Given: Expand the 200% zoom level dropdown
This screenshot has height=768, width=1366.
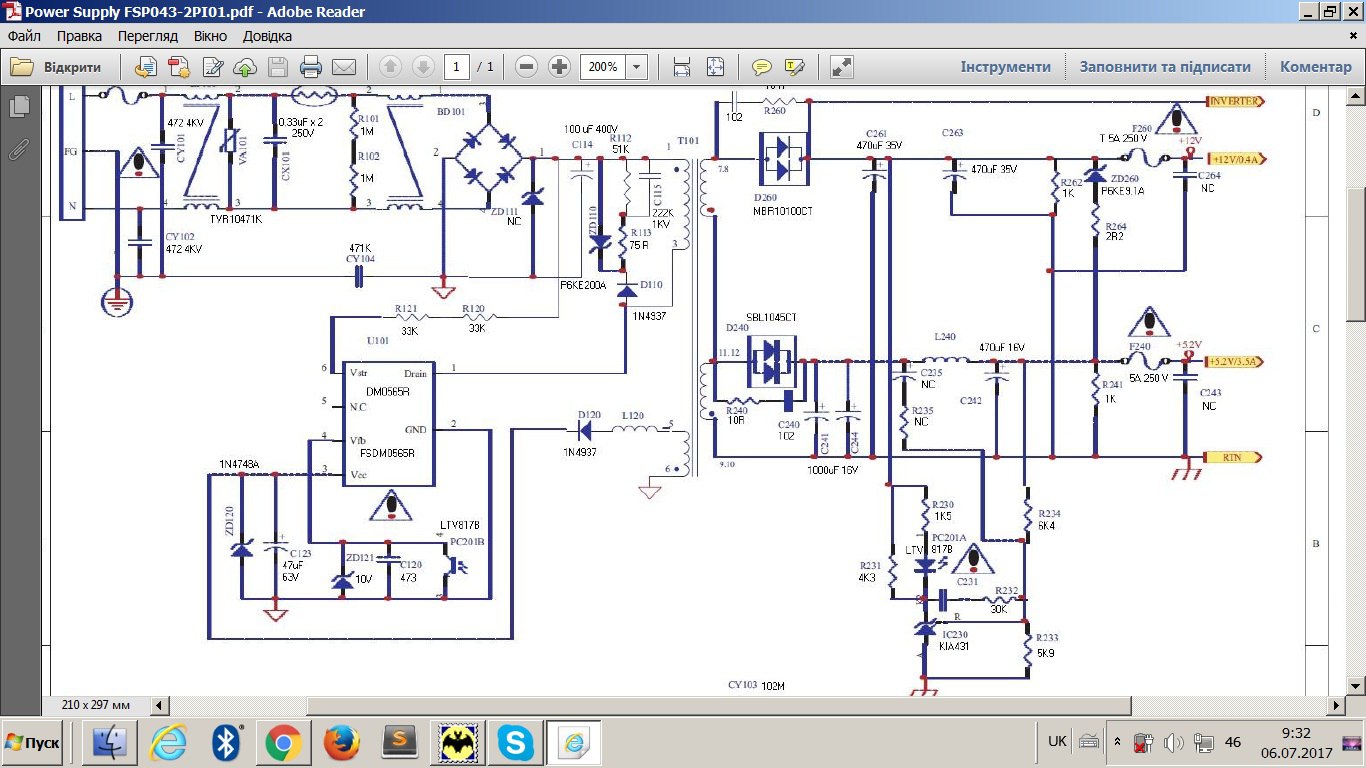Looking at the screenshot, I should coord(637,67).
